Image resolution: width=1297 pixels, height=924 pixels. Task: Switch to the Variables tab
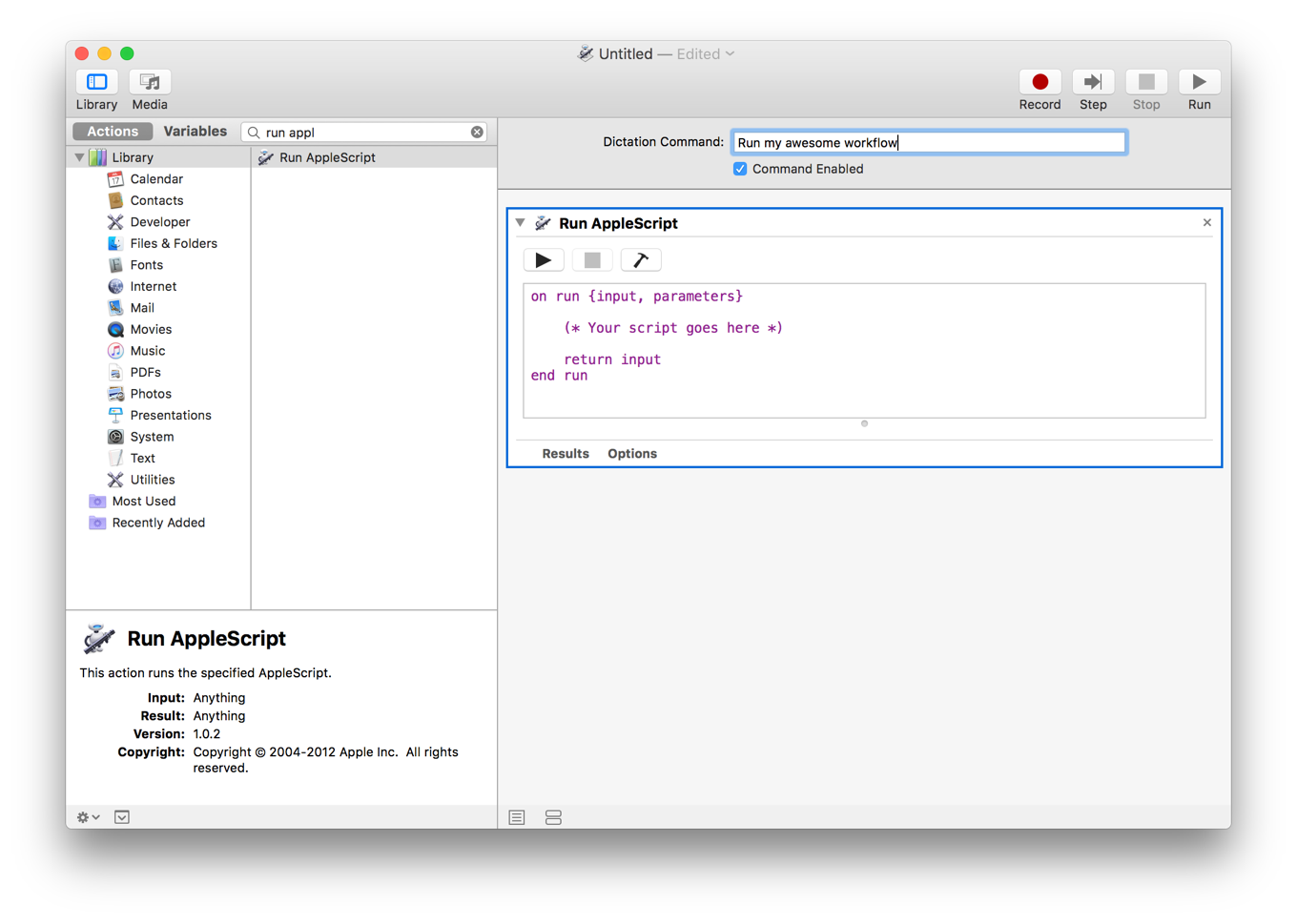[x=196, y=132]
